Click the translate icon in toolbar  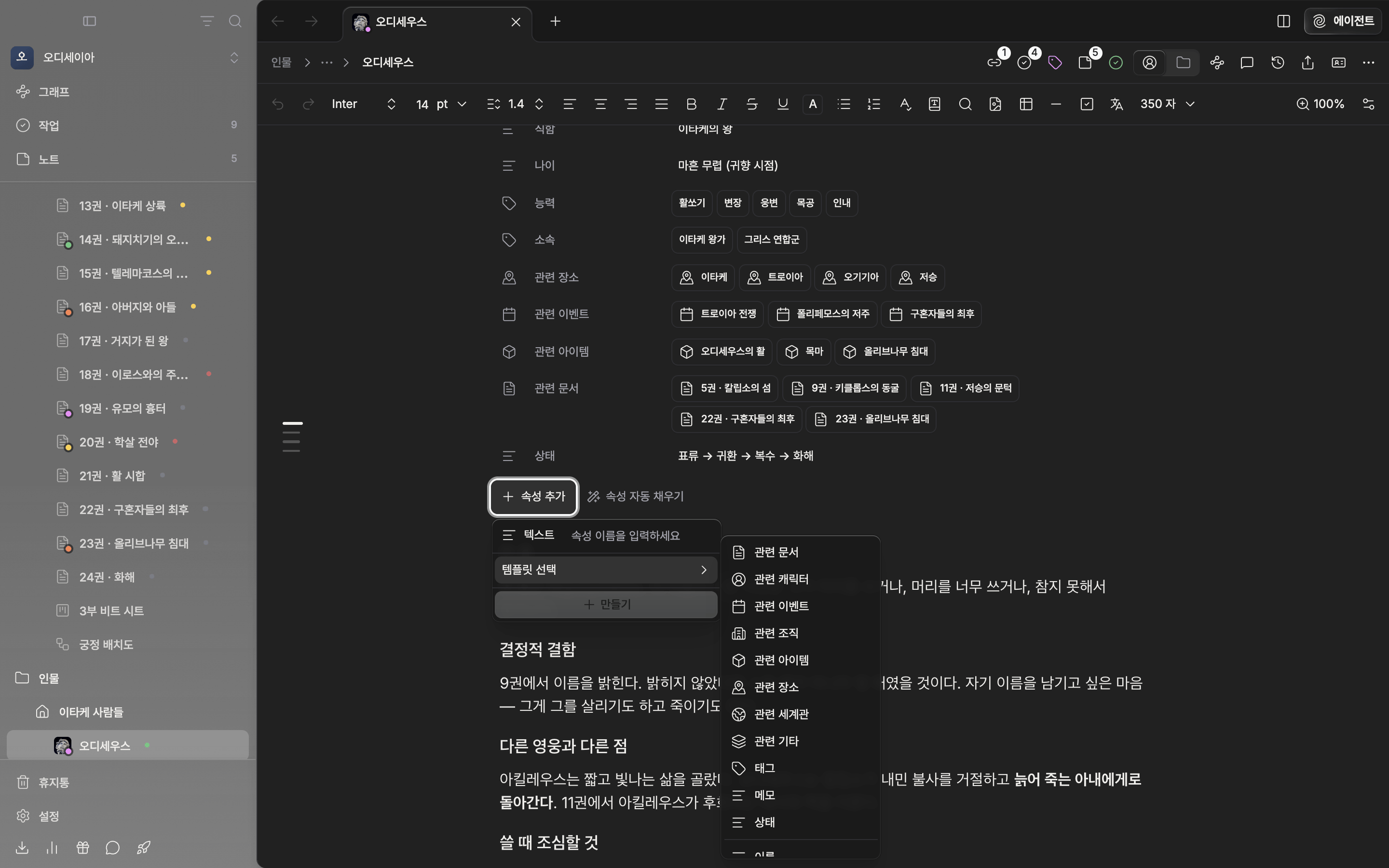pyautogui.click(x=1117, y=104)
